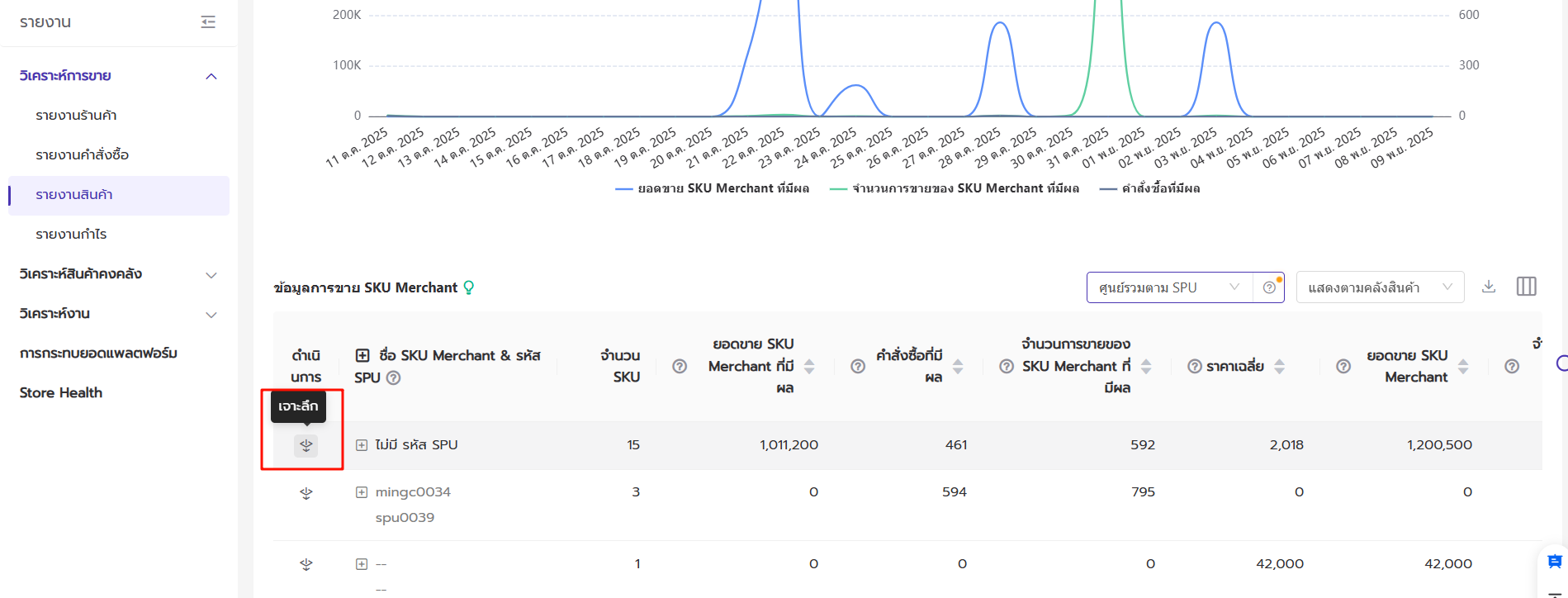Collapse the reports sidebar menu icon
The width and height of the screenshot is (1568, 598).
click(208, 22)
